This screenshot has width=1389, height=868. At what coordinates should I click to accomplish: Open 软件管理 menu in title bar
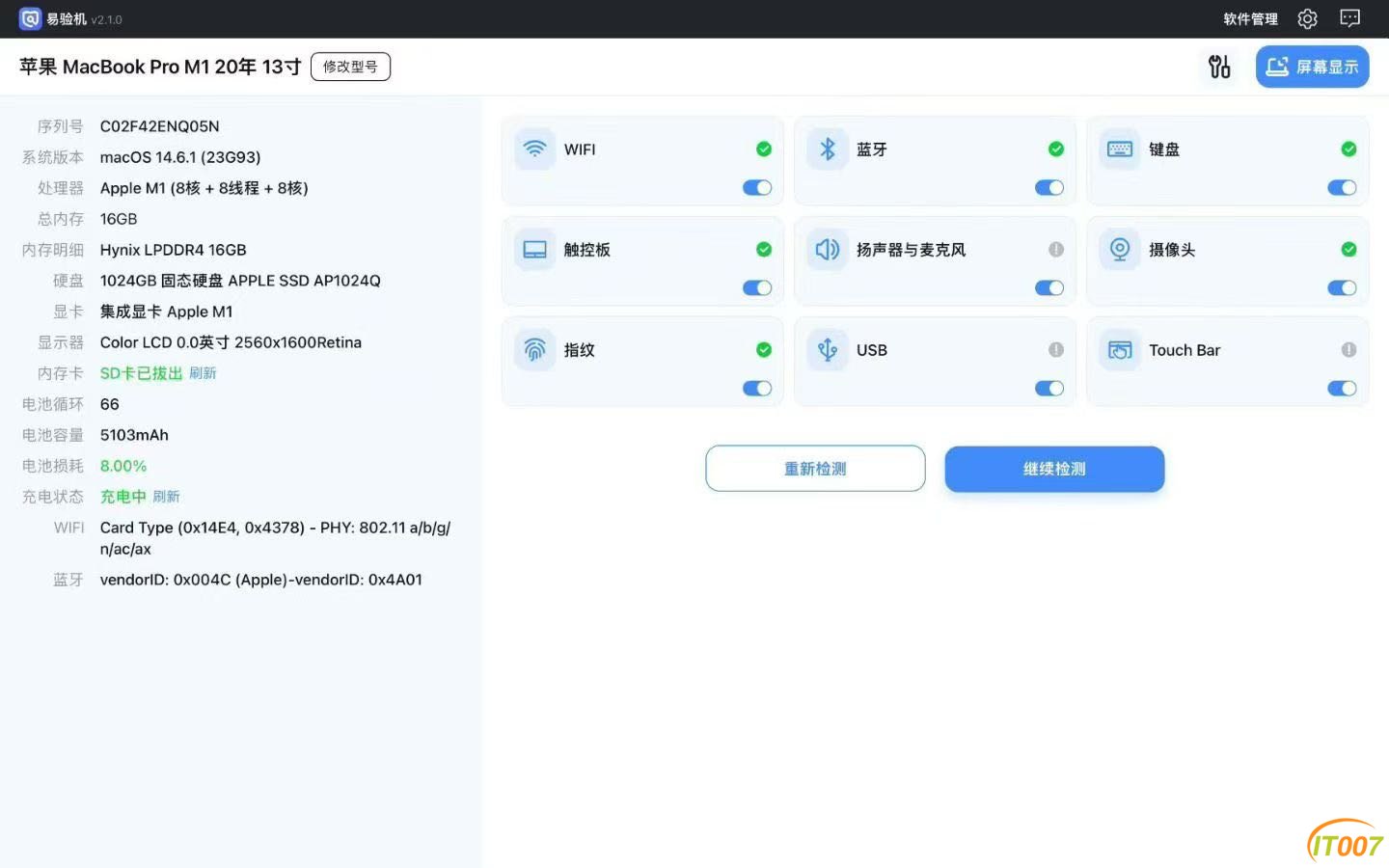coord(1250,19)
